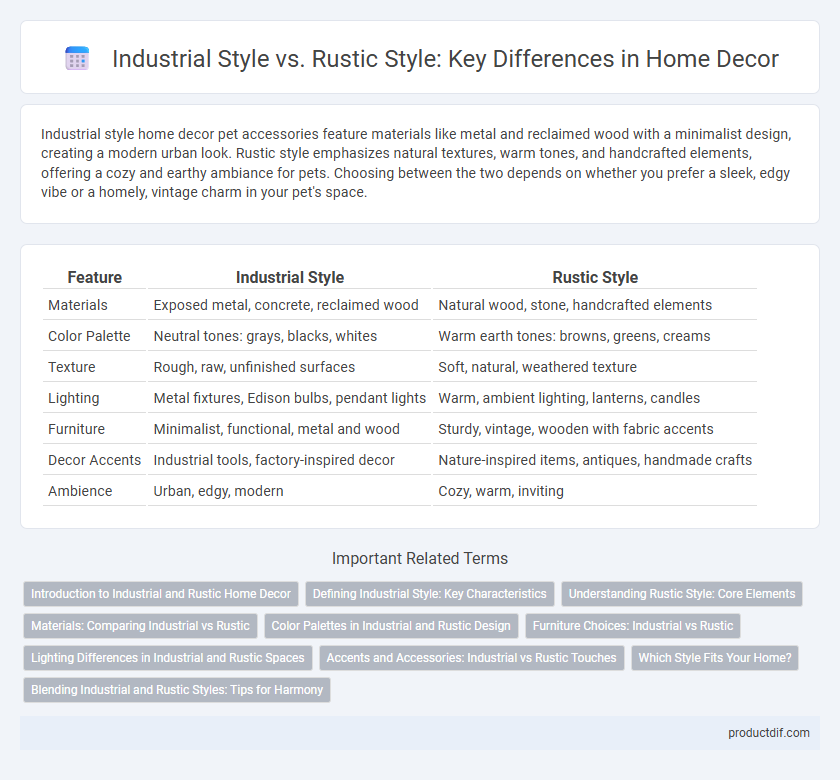
Task: Click 'Rough, raw, unfinished surfaces' cell
Action: tap(289, 367)
